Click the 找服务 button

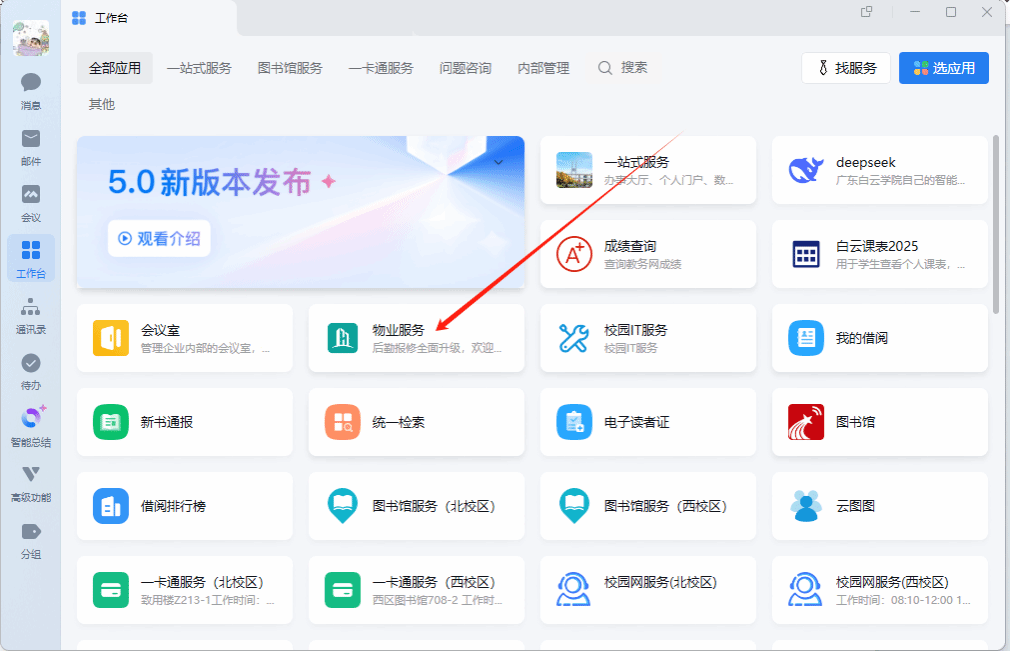(845, 68)
